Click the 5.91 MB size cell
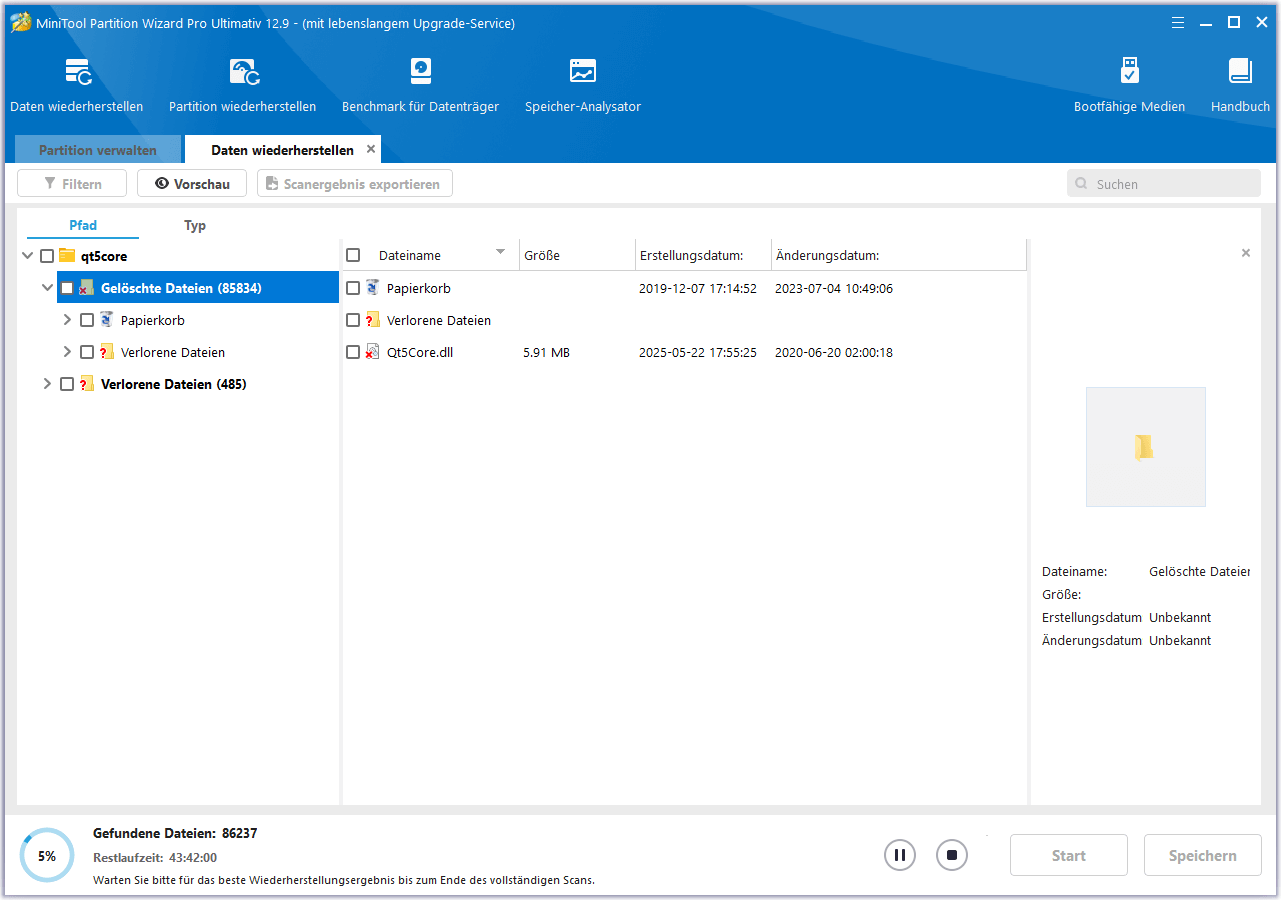Viewport: 1281px width, 900px height. [x=547, y=352]
